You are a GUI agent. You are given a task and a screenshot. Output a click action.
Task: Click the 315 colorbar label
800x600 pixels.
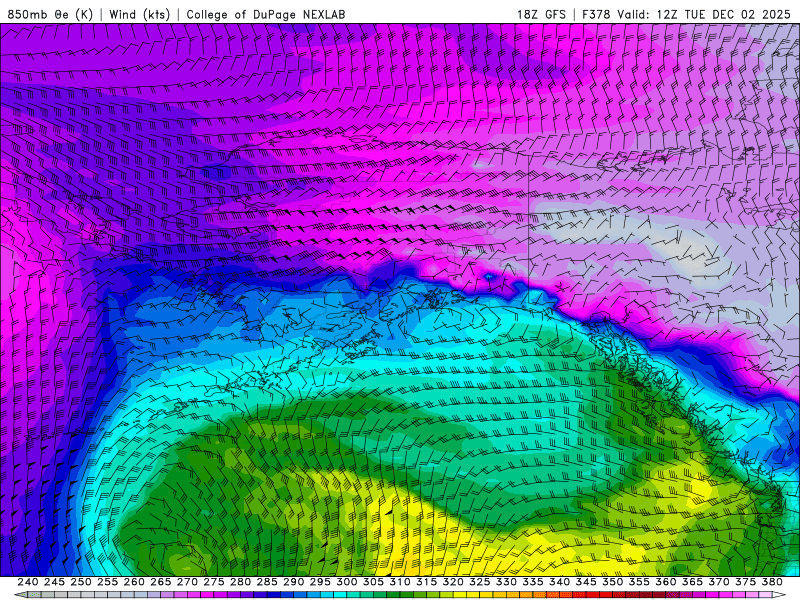426,582
